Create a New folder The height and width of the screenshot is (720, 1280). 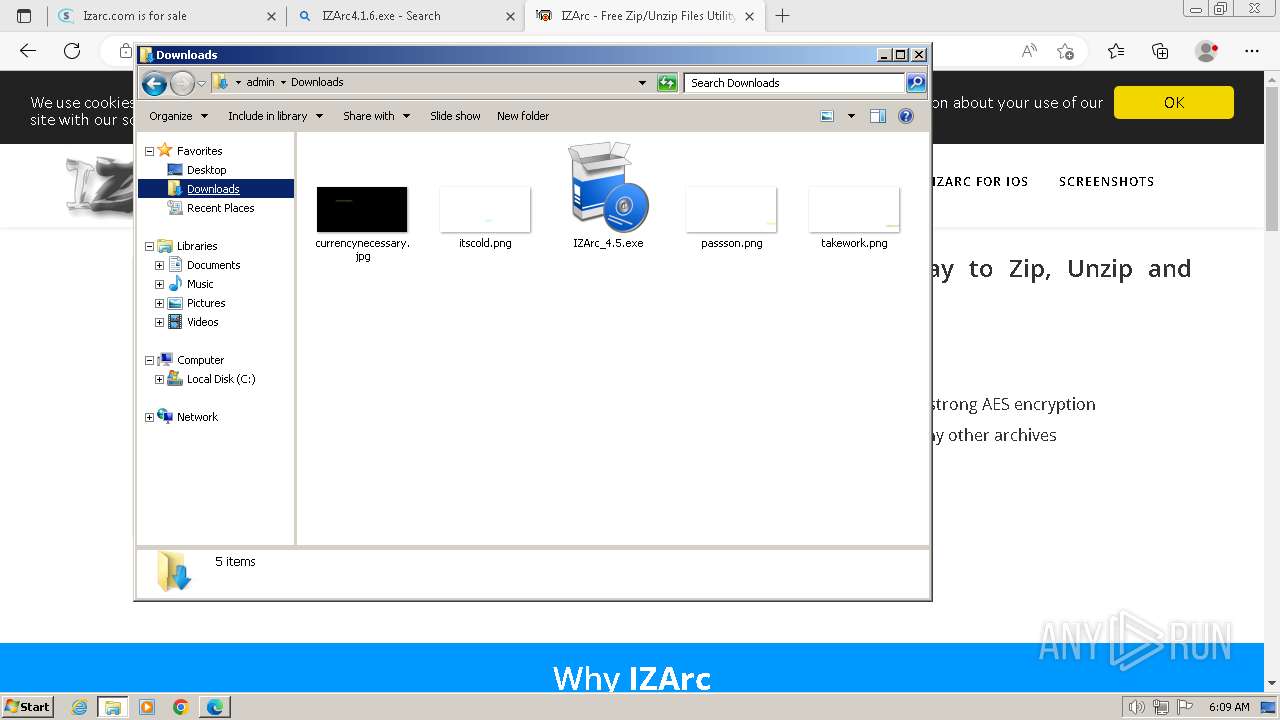click(x=523, y=116)
